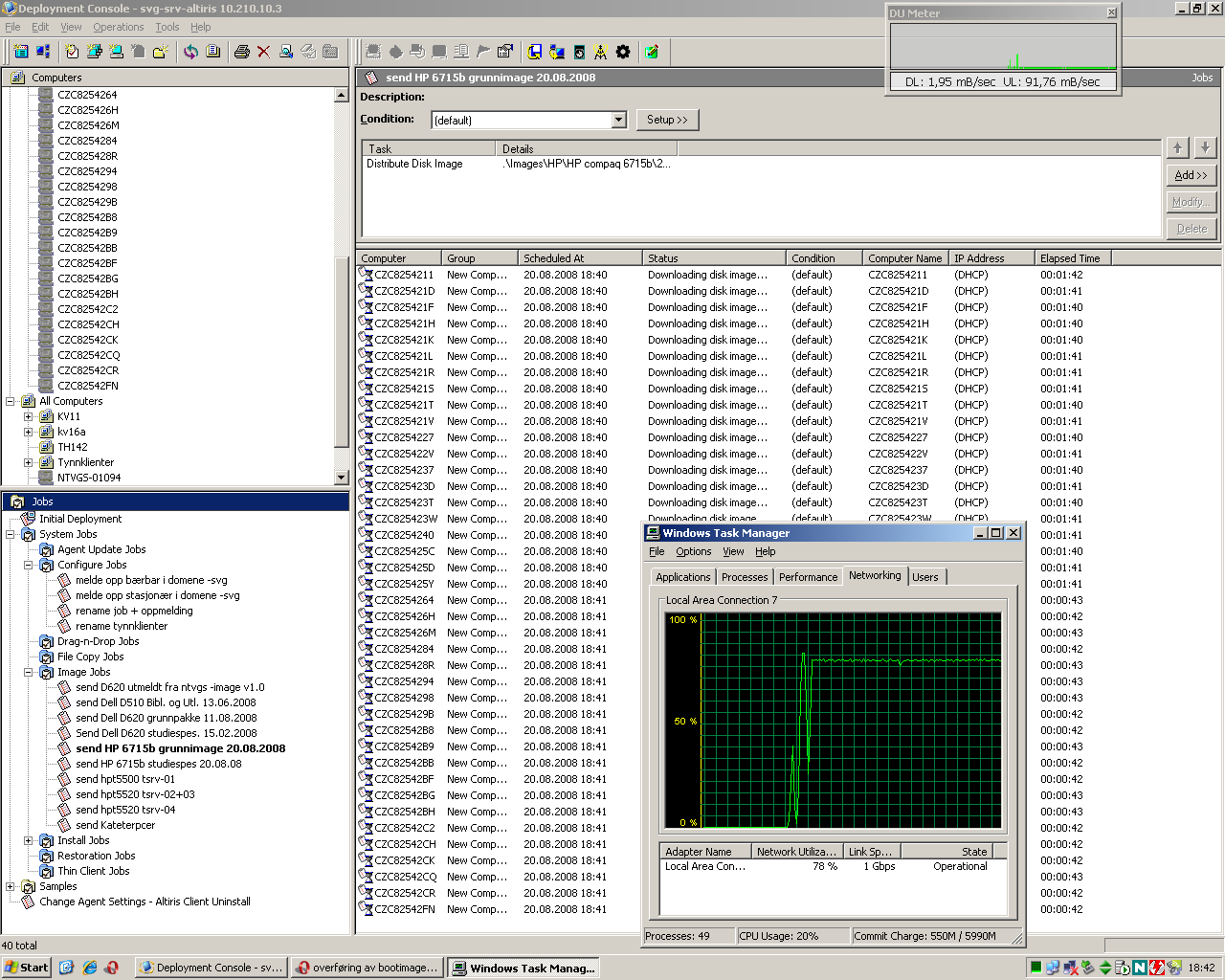Select computer NTVGS-01094 in the tree
The width and height of the screenshot is (1225, 980).
tap(89, 478)
